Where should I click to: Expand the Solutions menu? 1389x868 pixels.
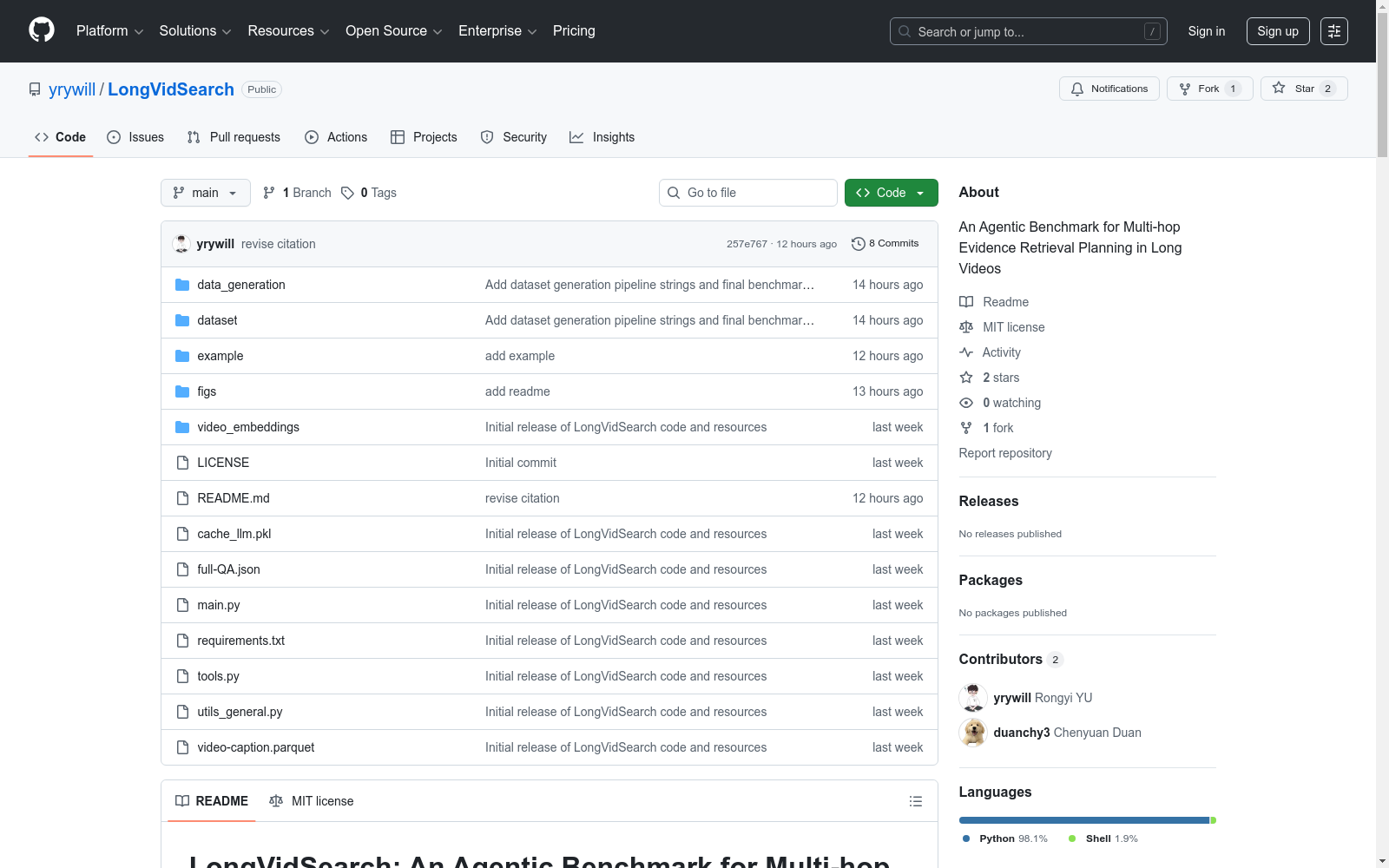pyautogui.click(x=195, y=31)
